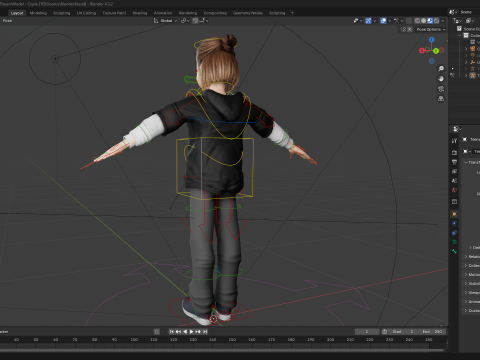480x360 pixels.
Task: Open the Scene properties tab icon
Action: 454,180
